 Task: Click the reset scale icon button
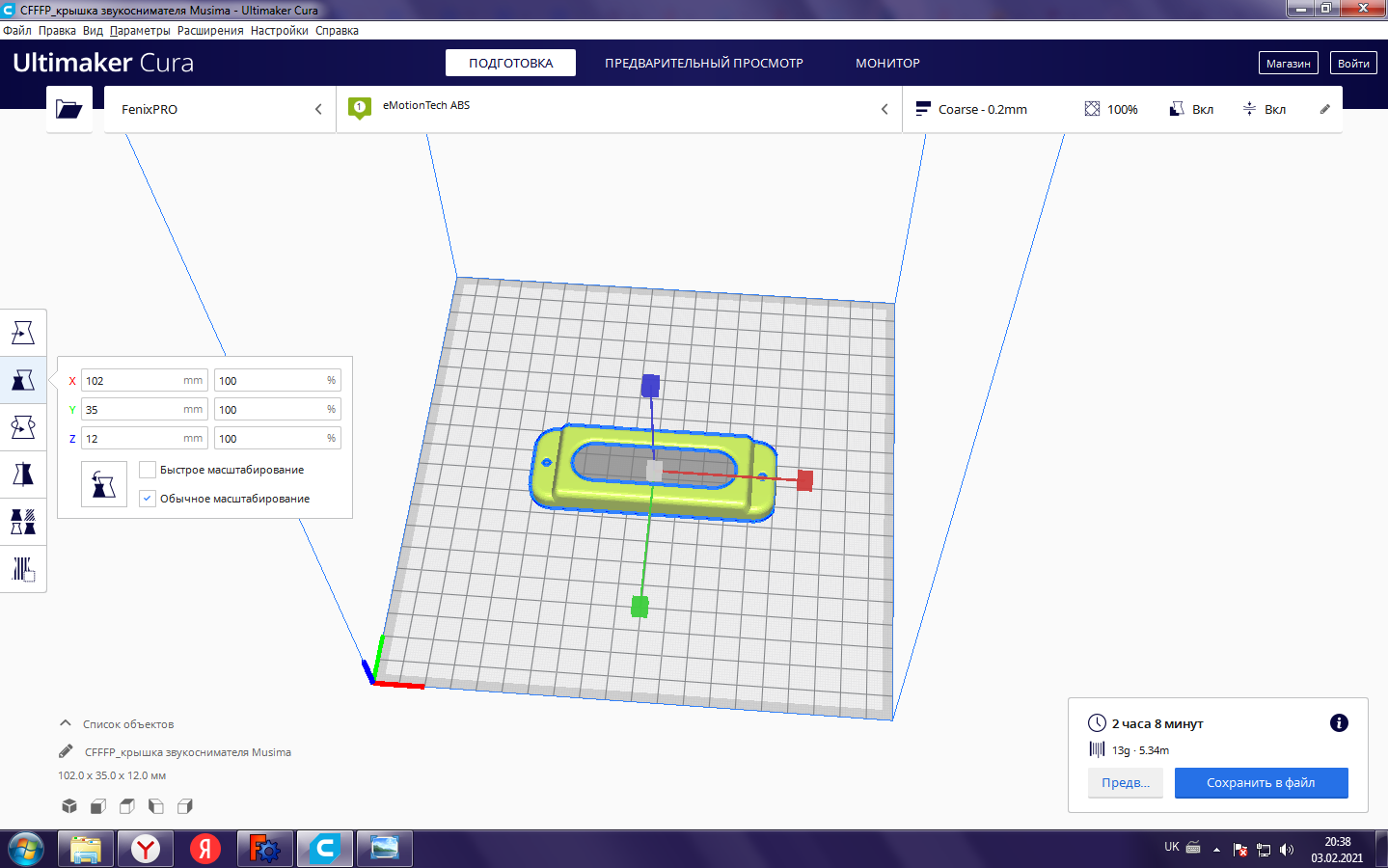click(104, 484)
